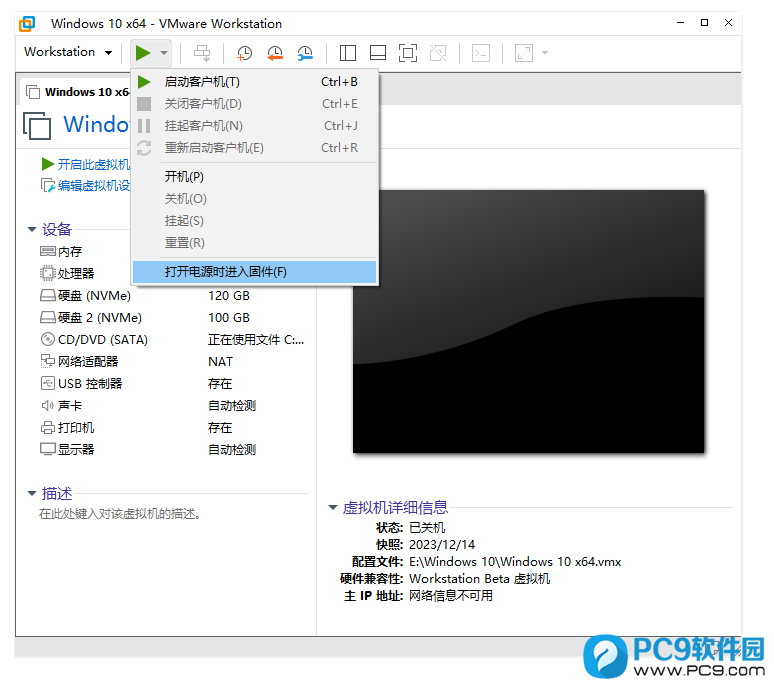Select 开机(P) in the power menu
This screenshot has width=774, height=686.
pyautogui.click(x=184, y=177)
